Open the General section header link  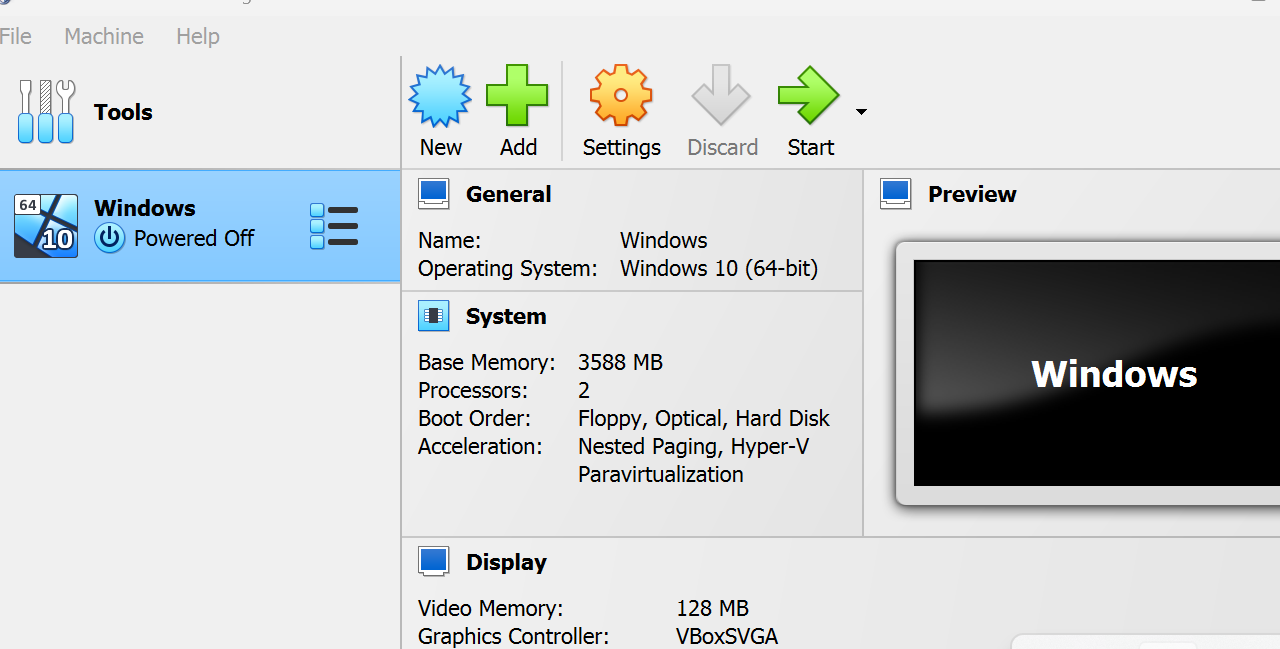tap(509, 194)
